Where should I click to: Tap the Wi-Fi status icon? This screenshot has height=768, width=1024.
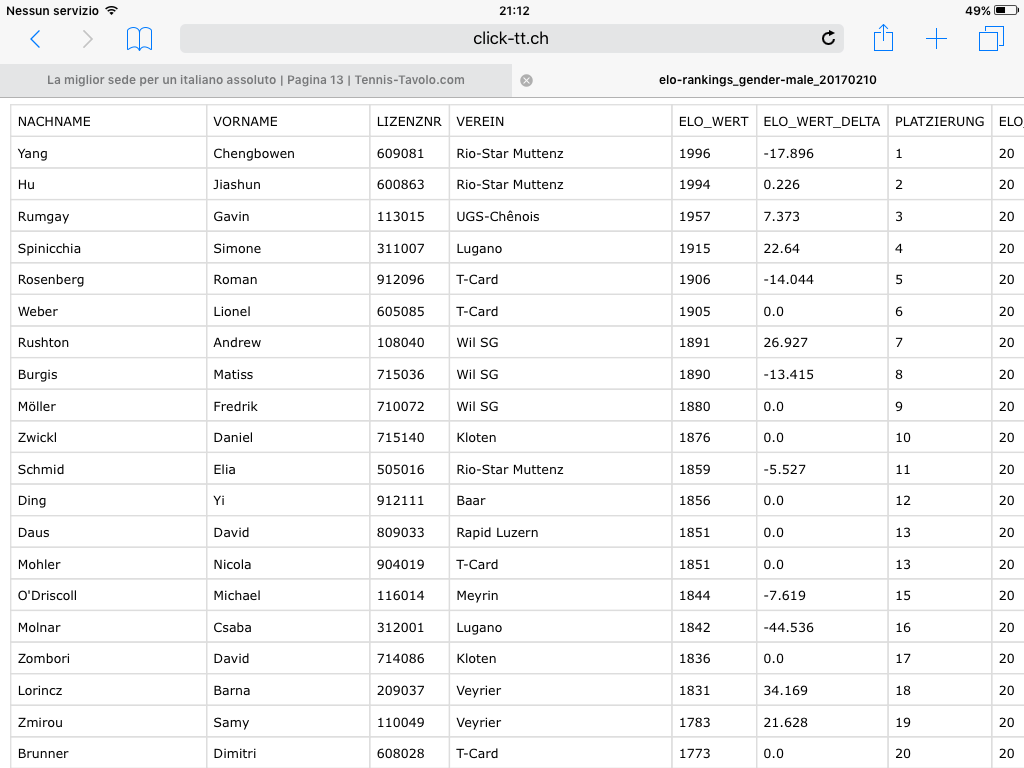pos(111,10)
